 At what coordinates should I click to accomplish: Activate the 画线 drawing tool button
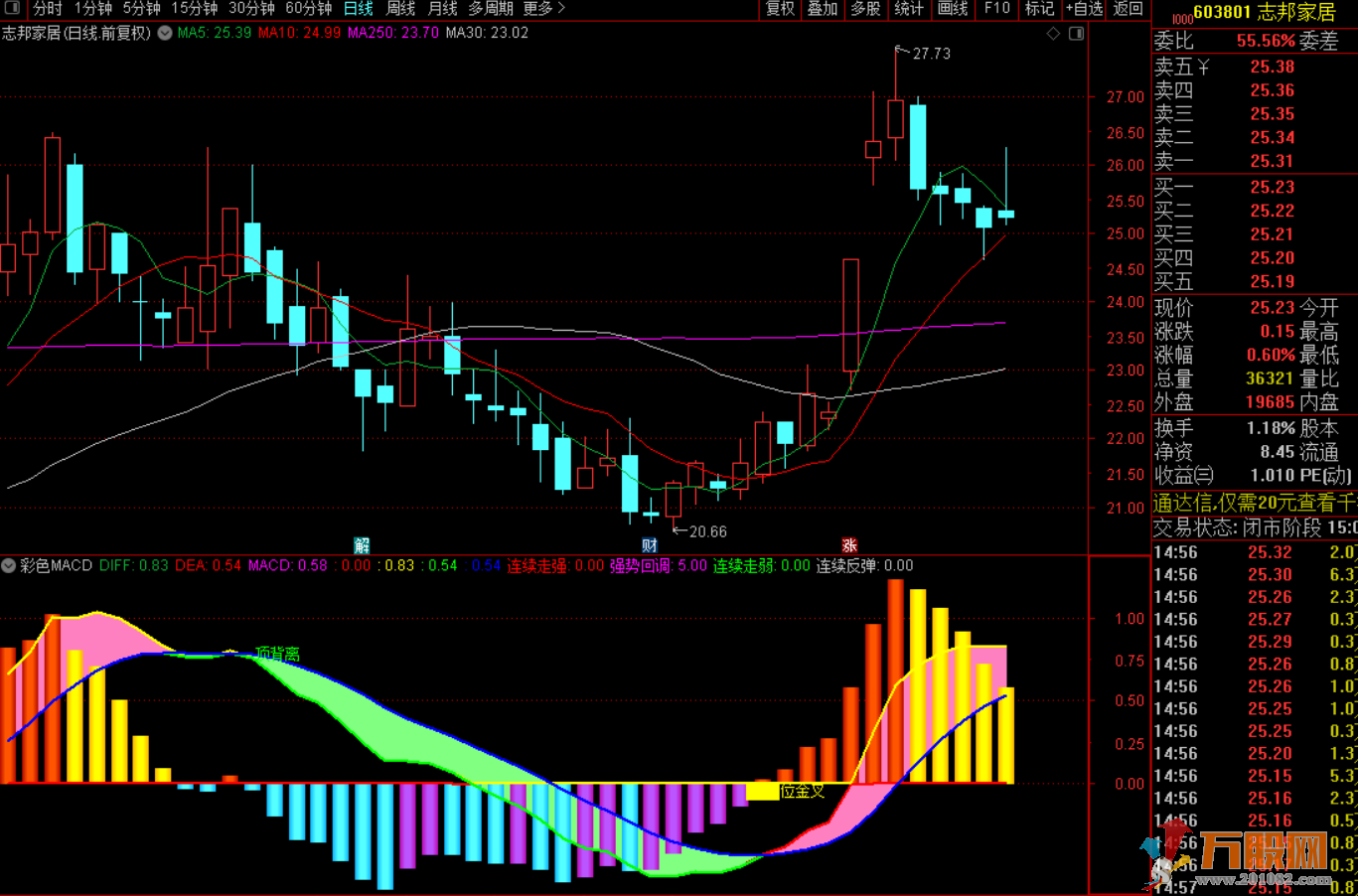953,8
